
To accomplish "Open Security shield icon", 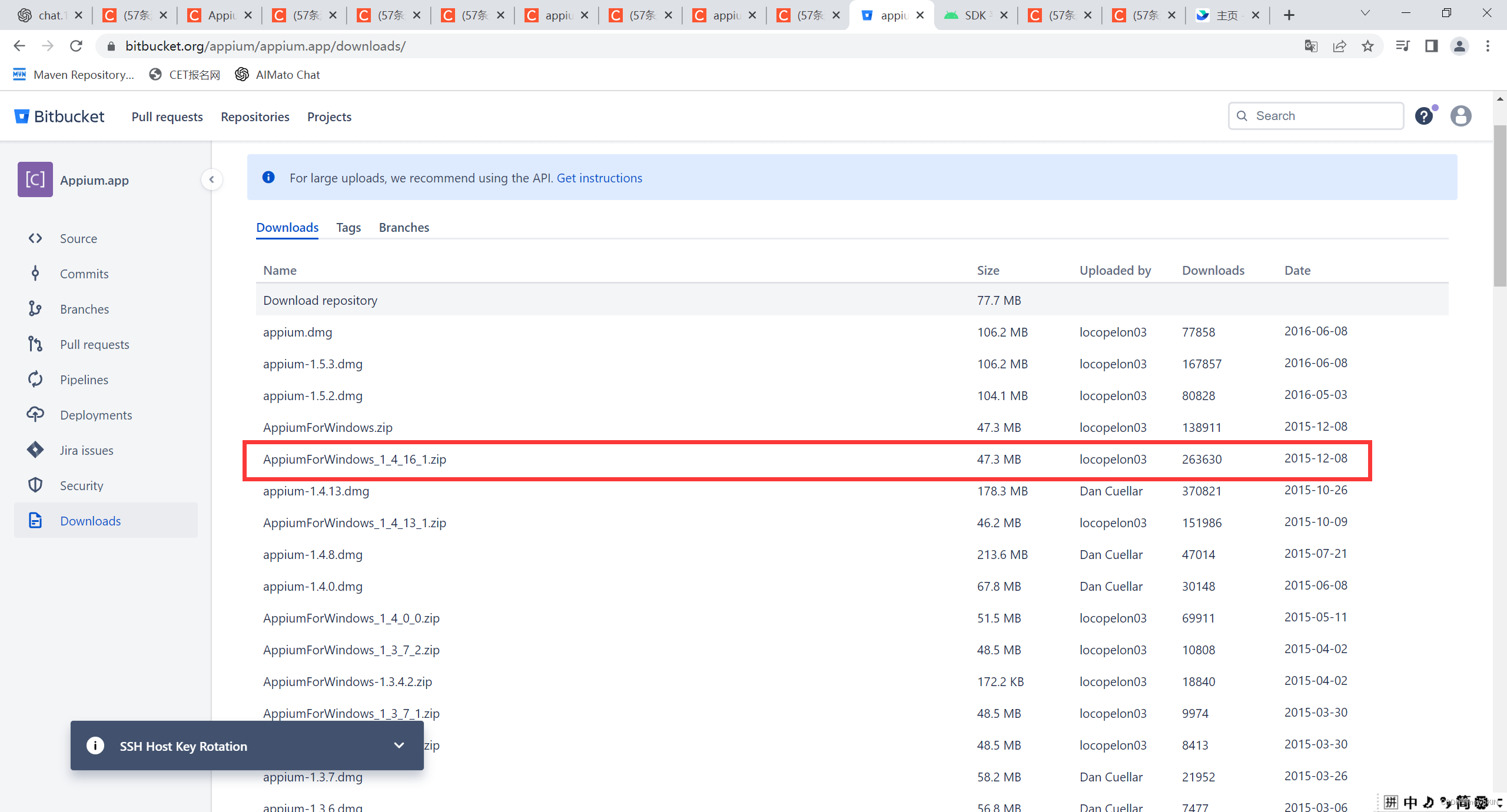I will tap(35, 485).
